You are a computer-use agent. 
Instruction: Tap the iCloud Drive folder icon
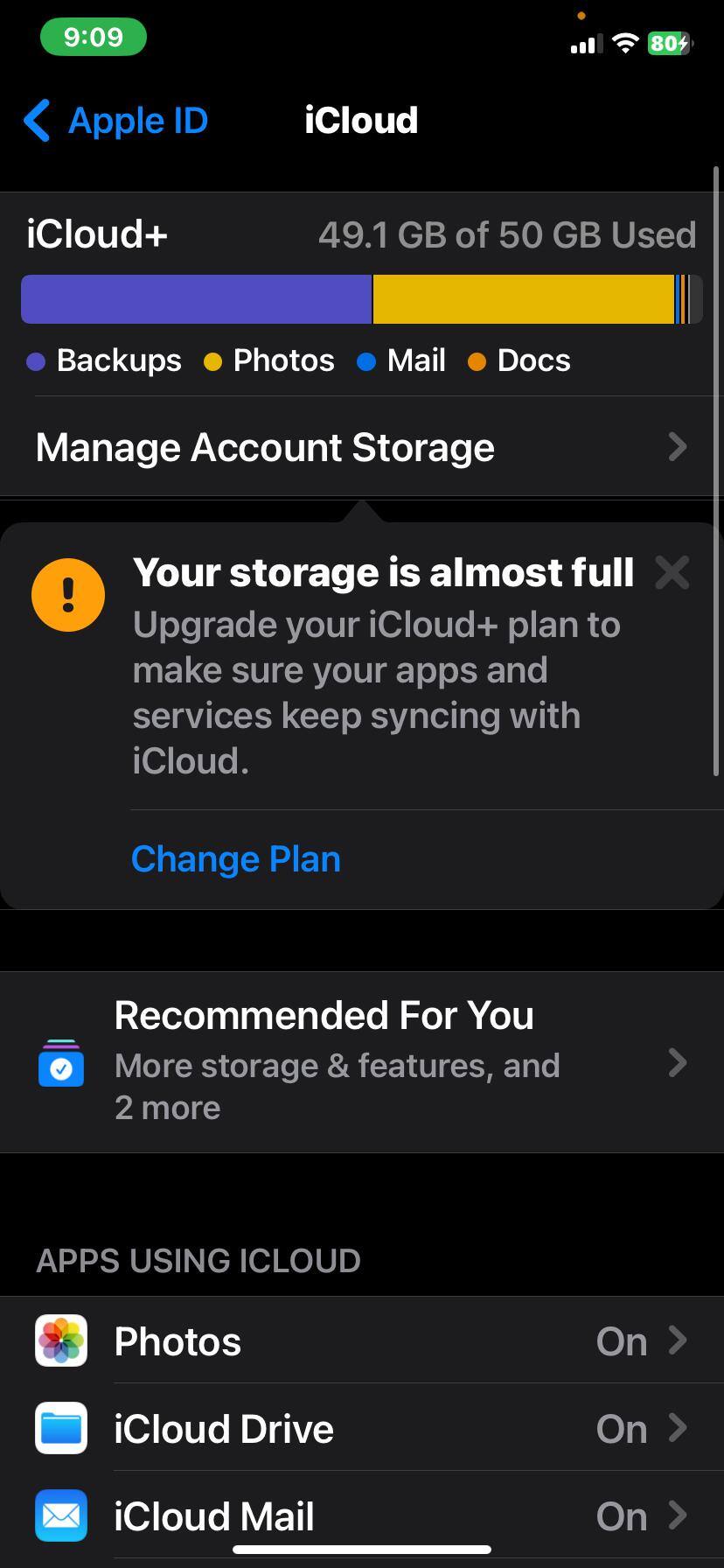point(61,1428)
